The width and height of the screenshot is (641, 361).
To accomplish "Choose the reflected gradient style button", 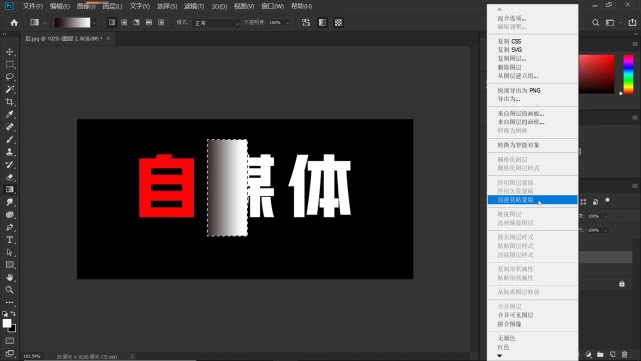I will [x=149, y=22].
